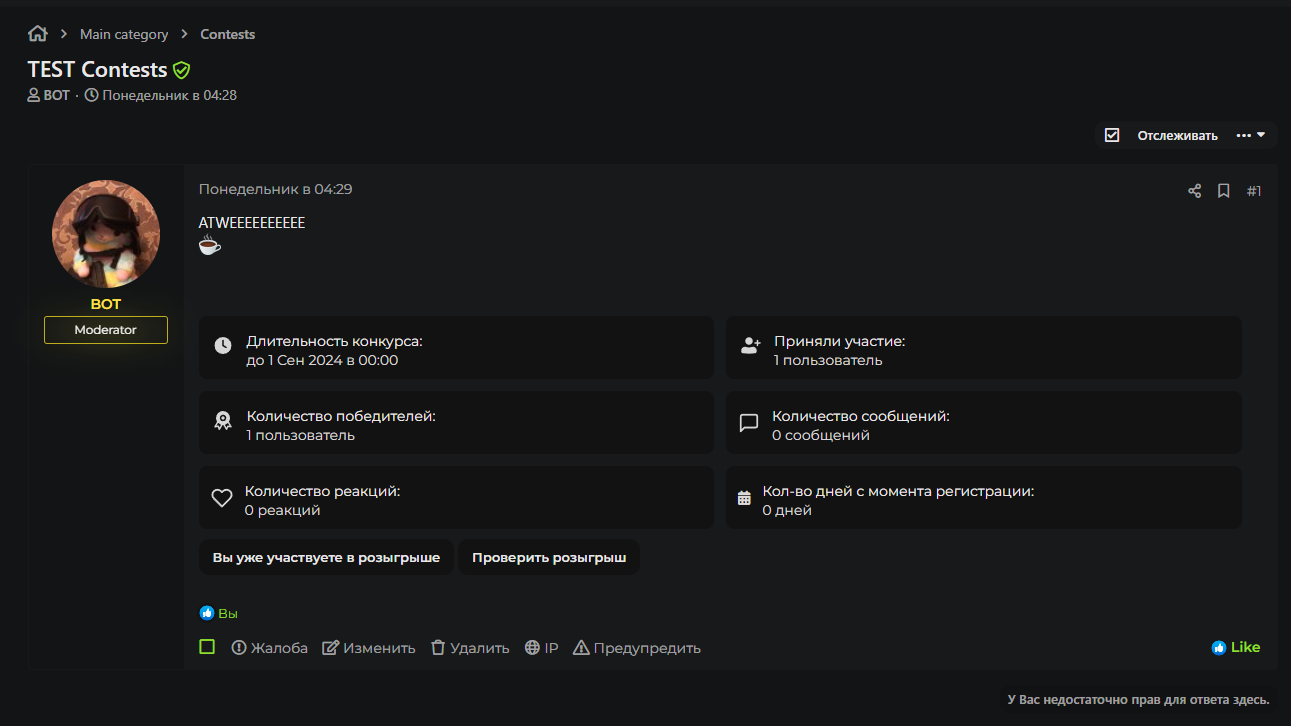Click Предупредить to warn the user
The width and height of the screenshot is (1291, 726).
pyautogui.click(x=637, y=648)
